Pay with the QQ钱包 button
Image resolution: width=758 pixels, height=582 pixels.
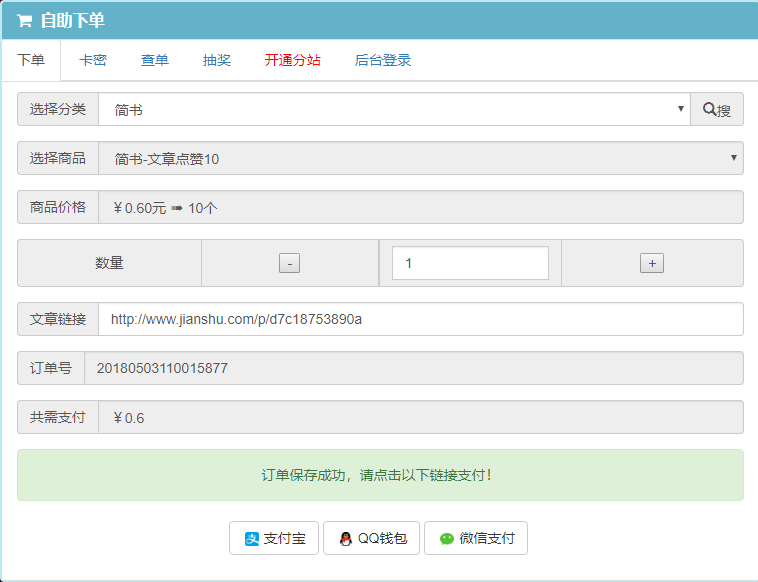371,538
